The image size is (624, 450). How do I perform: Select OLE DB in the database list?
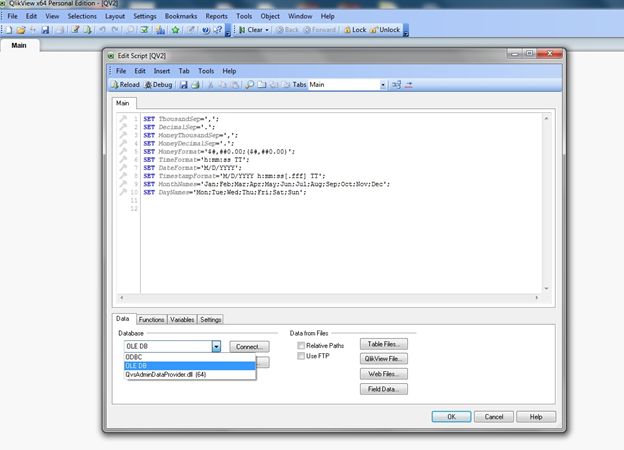point(190,366)
